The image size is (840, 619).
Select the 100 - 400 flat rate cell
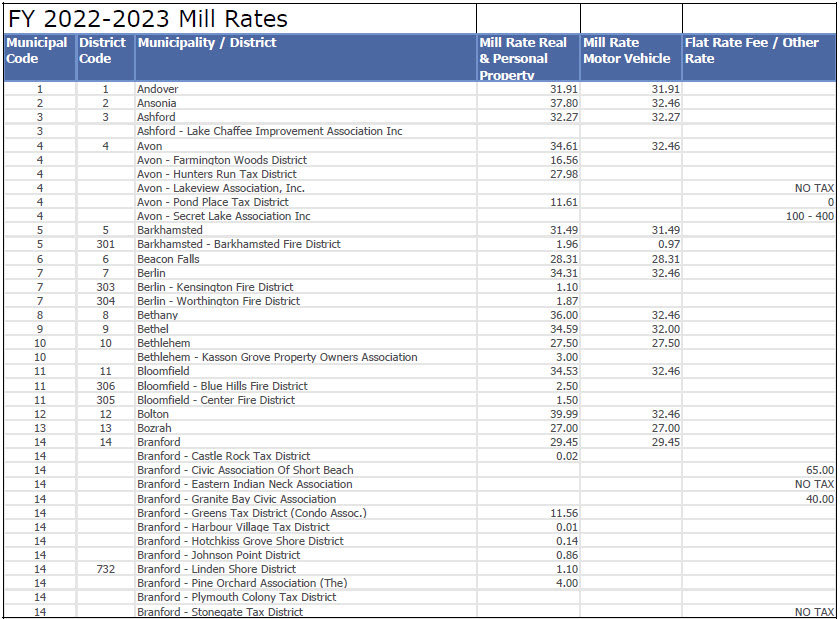pos(810,215)
